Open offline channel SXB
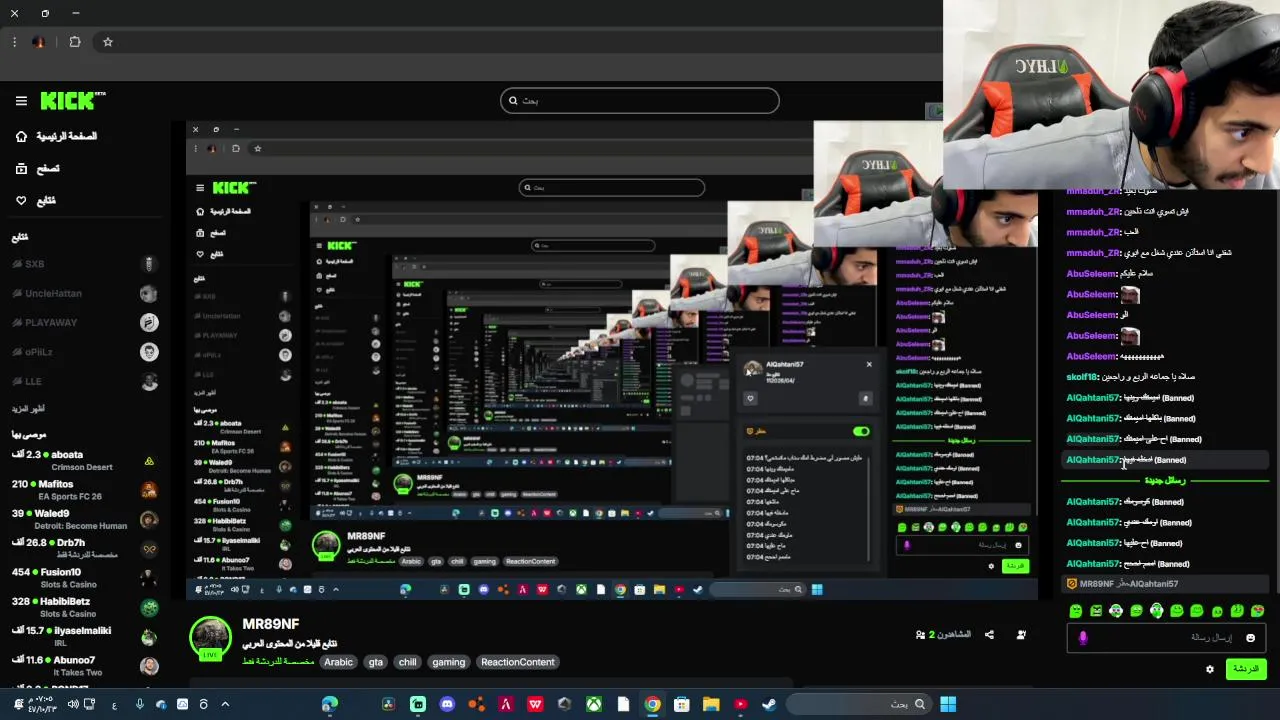Image resolution: width=1280 pixels, height=720 pixels. [x=85, y=264]
